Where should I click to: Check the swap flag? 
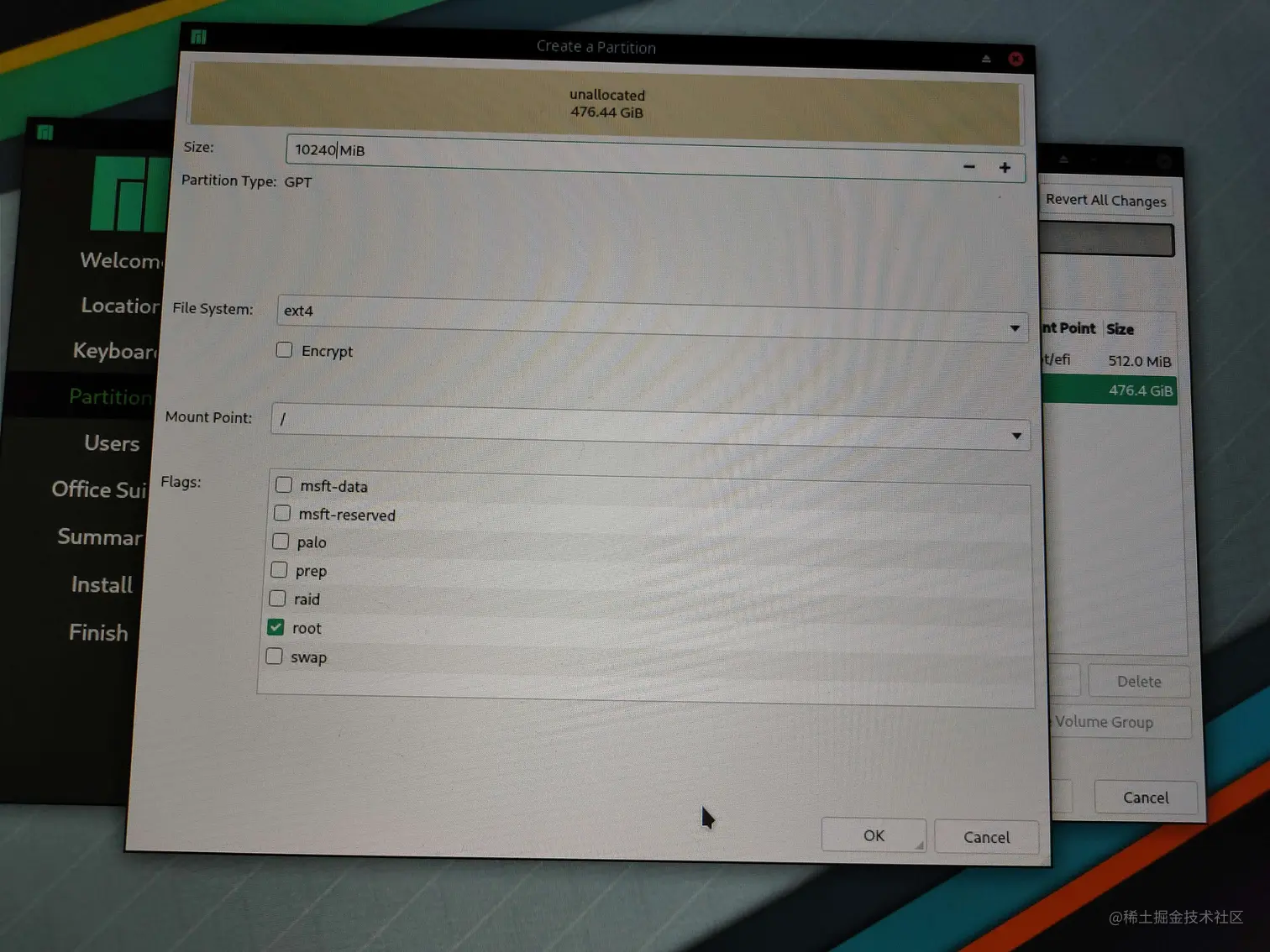click(x=274, y=656)
